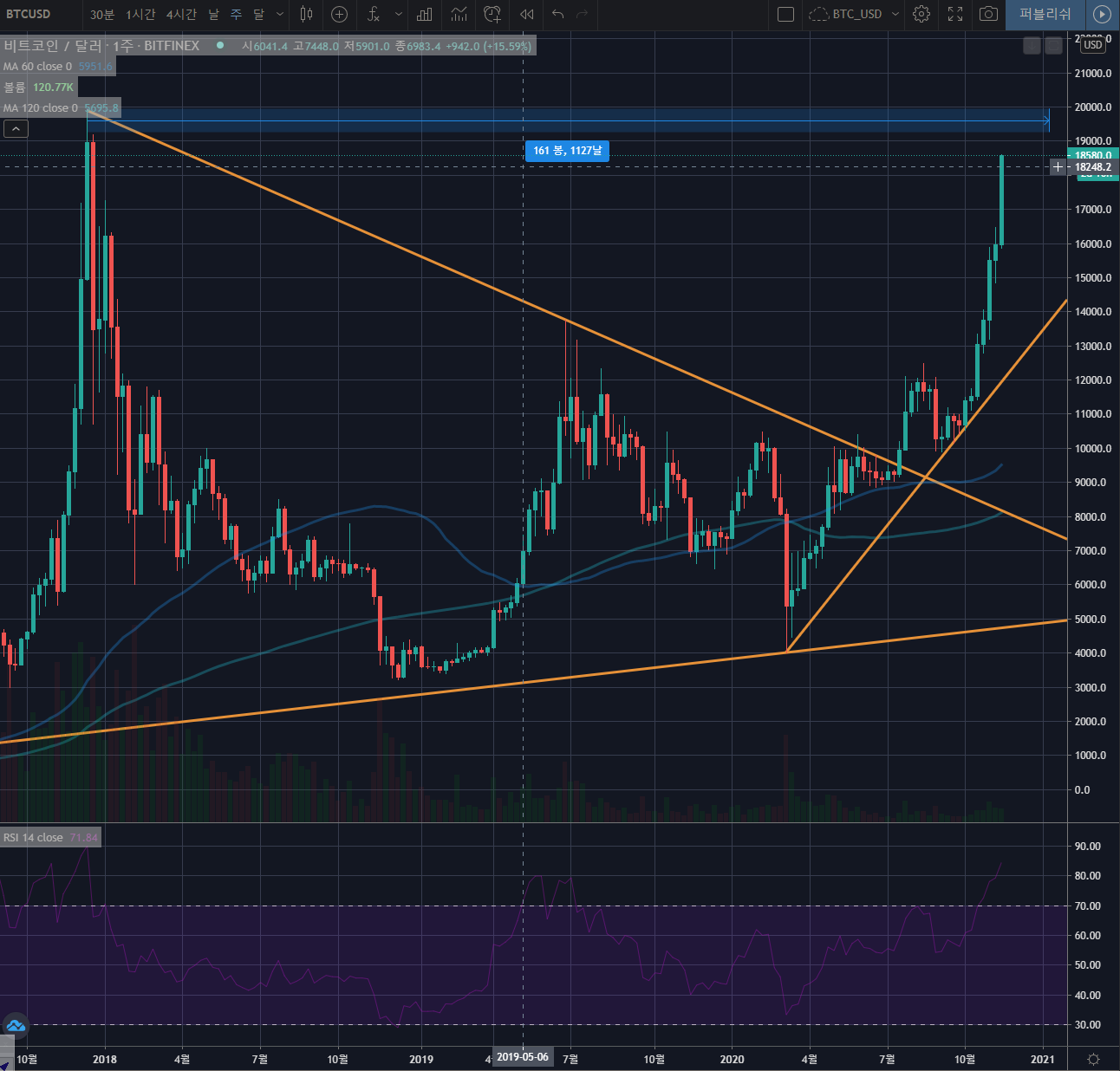
Task: Click the TradingView cloud logo on chart
Action: pos(15,1026)
